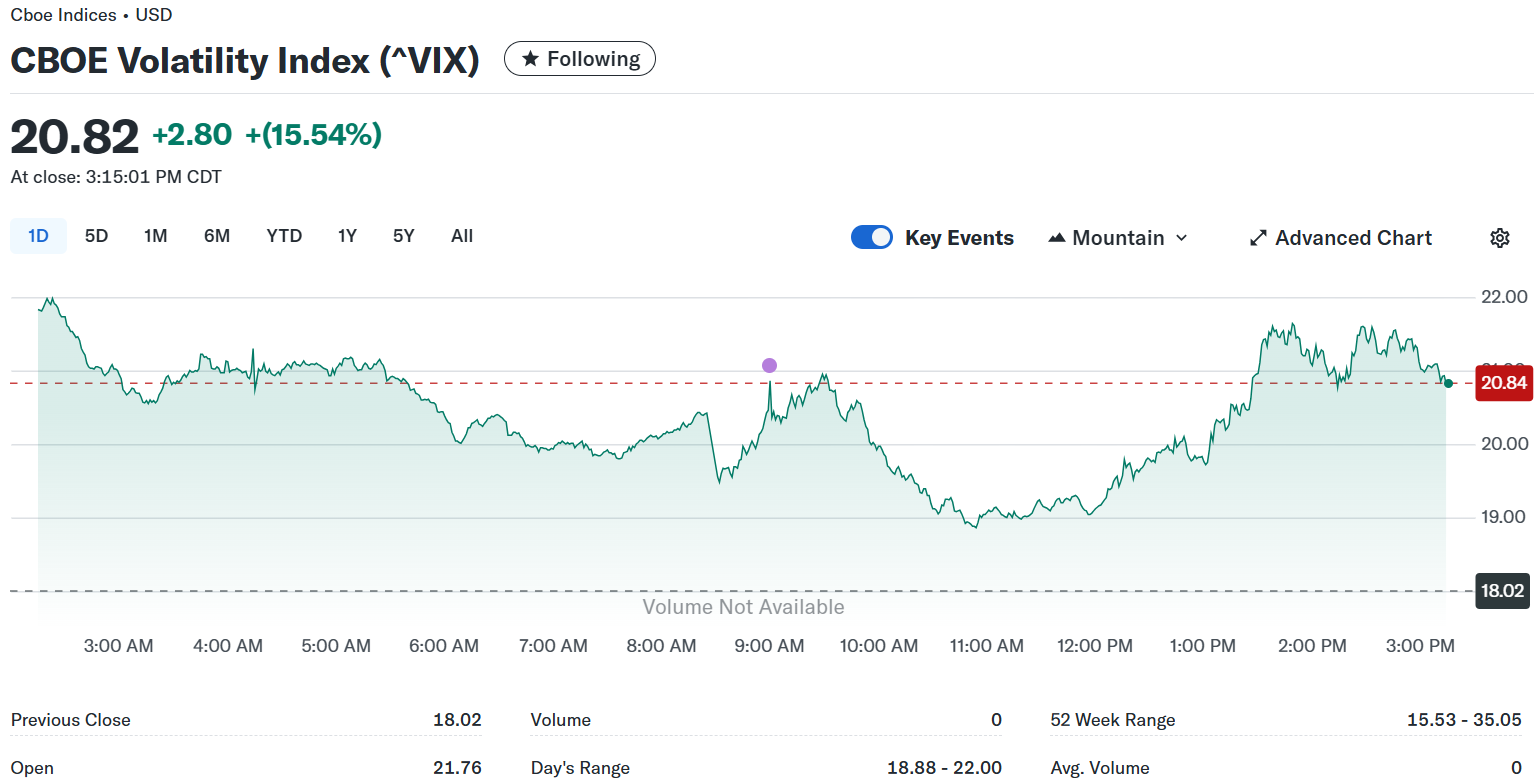This screenshot has height=783, width=1538.
Task: Click the +(15.54%) percent change
Action: tap(314, 134)
